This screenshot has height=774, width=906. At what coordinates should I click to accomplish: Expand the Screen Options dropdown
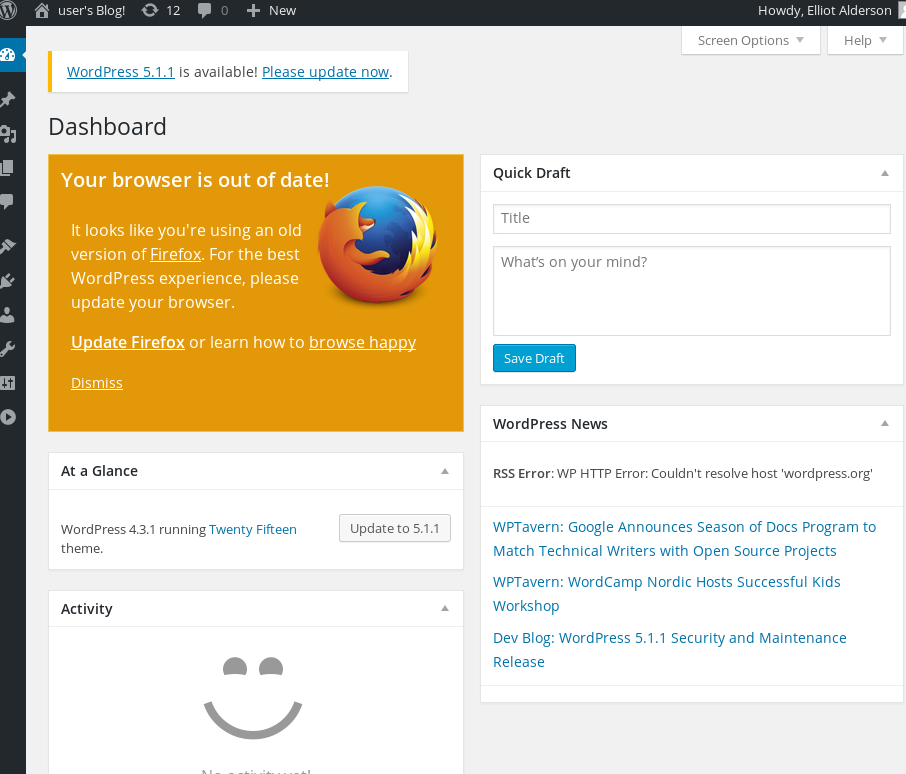click(x=751, y=40)
